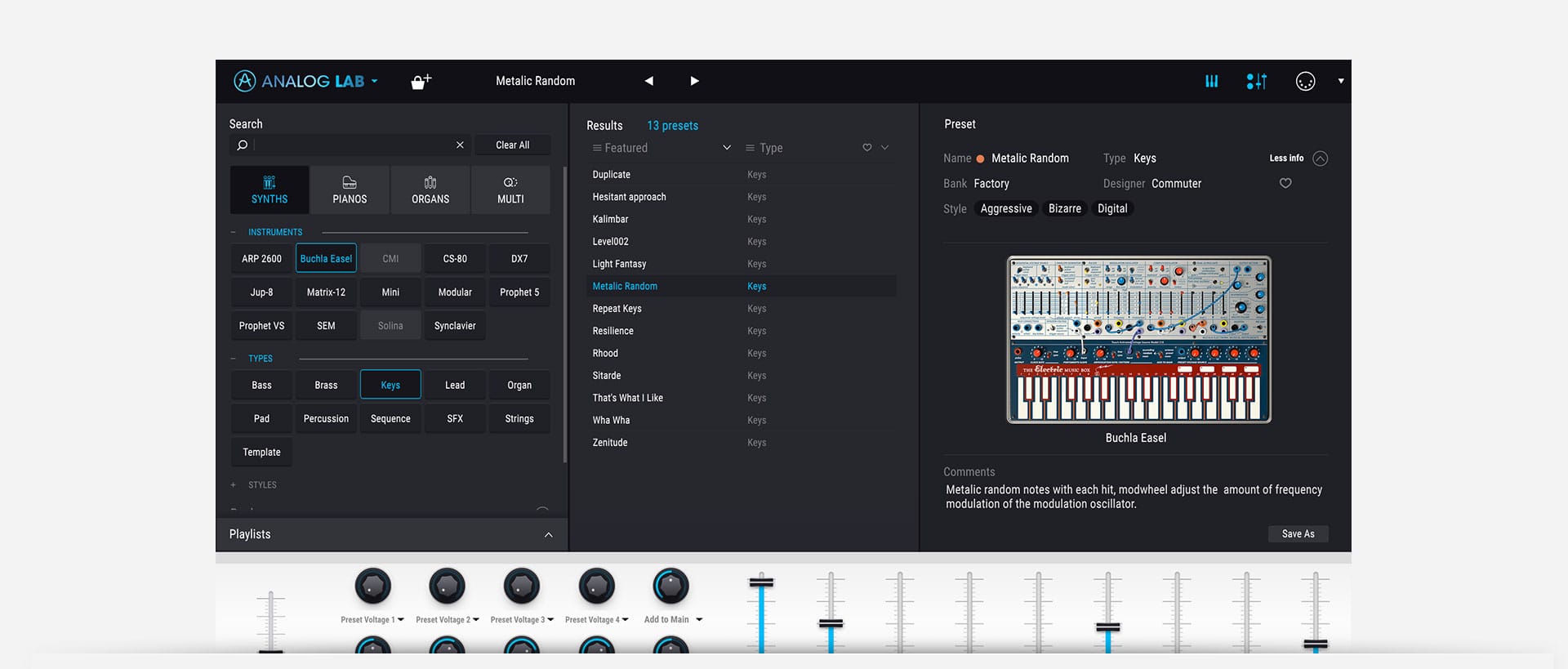Open Preset Voltage 2 assignment dropdown
This screenshot has width=1568, height=669.
(x=476, y=620)
